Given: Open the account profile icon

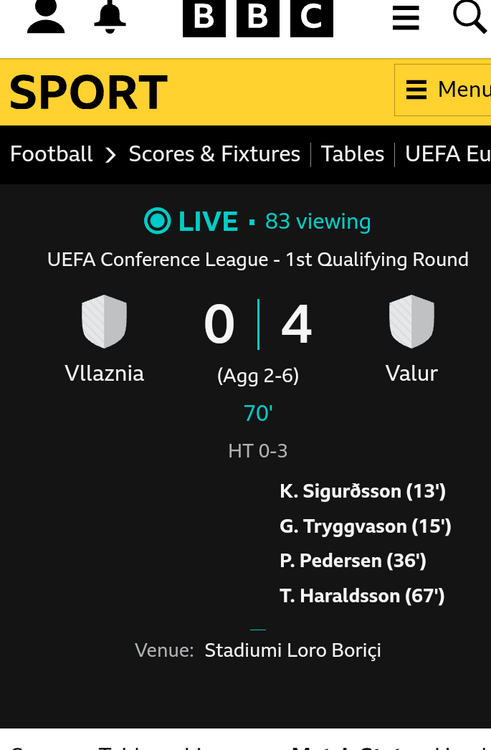Looking at the screenshot, I should (x=46, y=17).
